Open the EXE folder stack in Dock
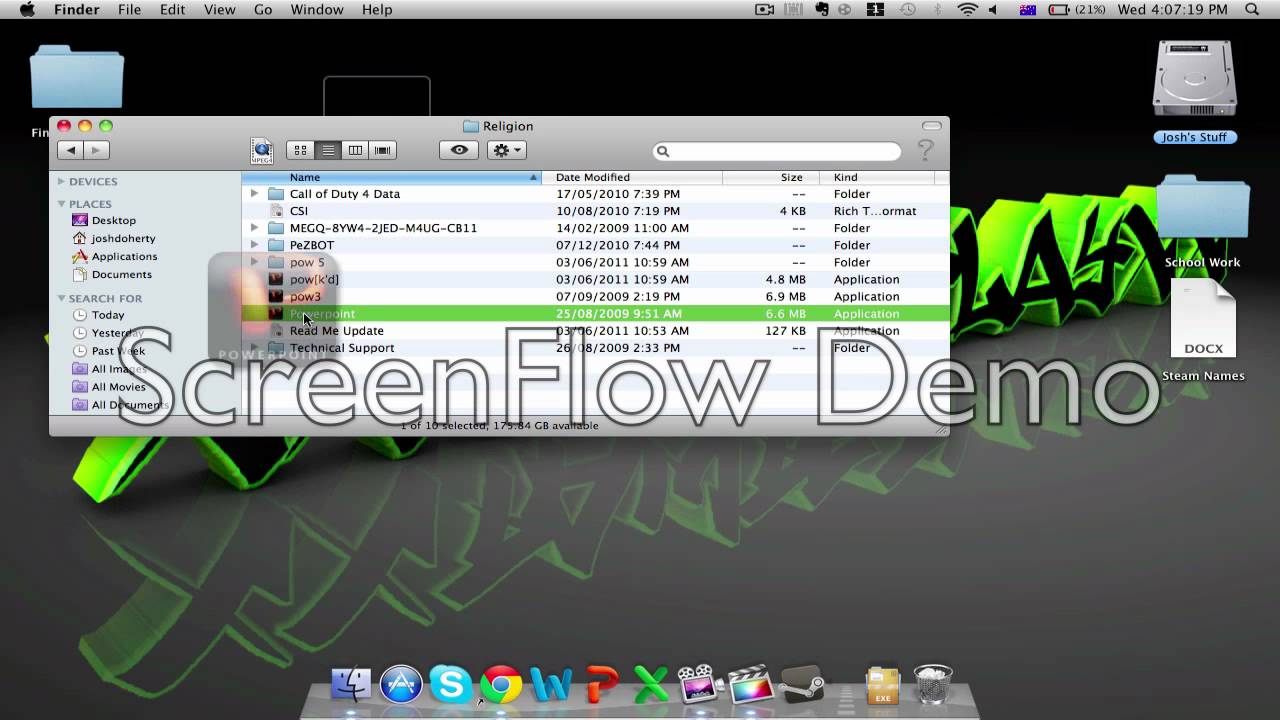1280x720 pixels. (883, 686)
